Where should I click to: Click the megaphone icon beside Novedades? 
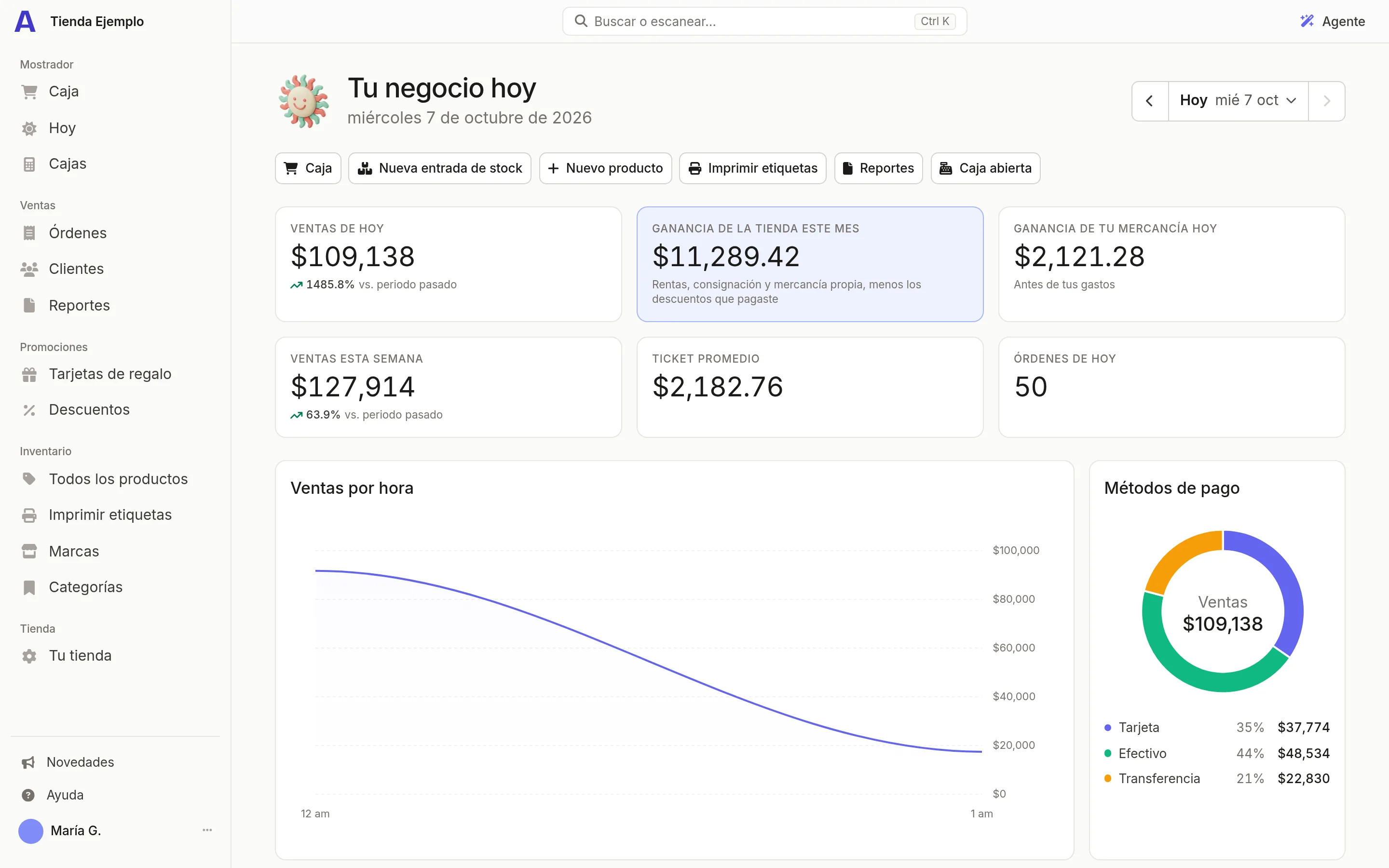[x=28, y=762]
